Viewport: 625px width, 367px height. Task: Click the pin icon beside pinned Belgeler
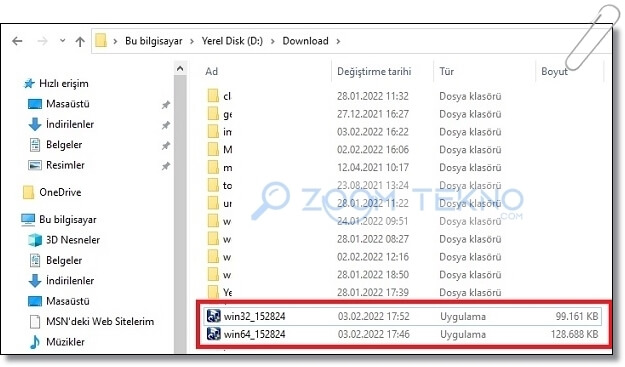tap(165, 145)
